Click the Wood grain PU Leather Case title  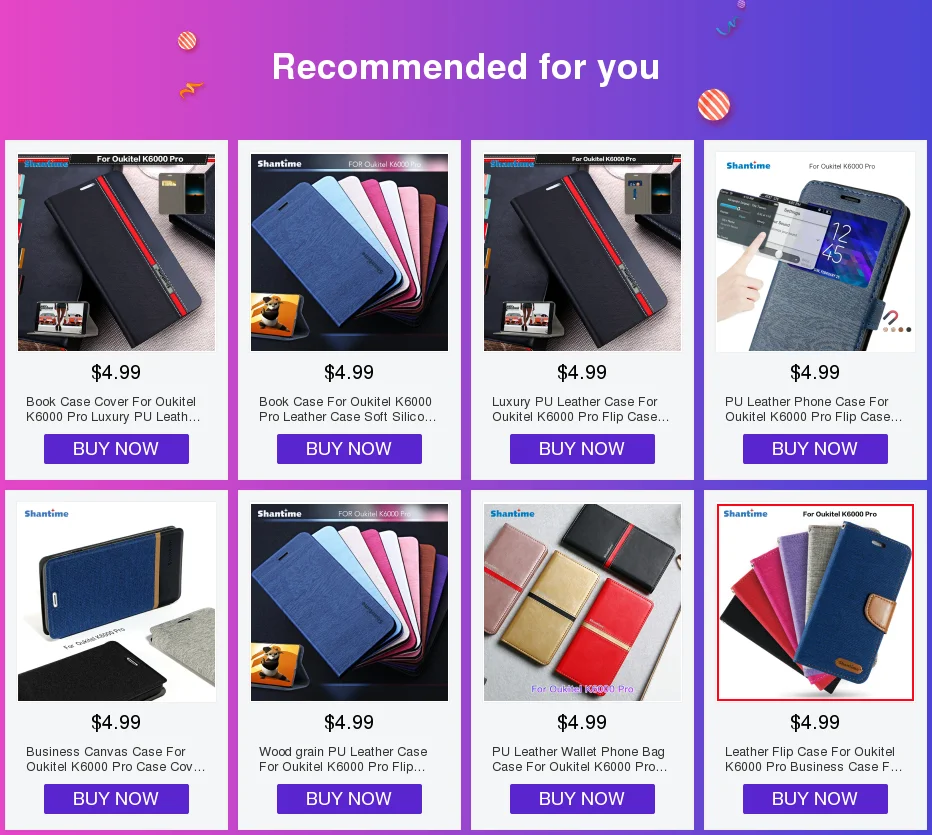343,759
